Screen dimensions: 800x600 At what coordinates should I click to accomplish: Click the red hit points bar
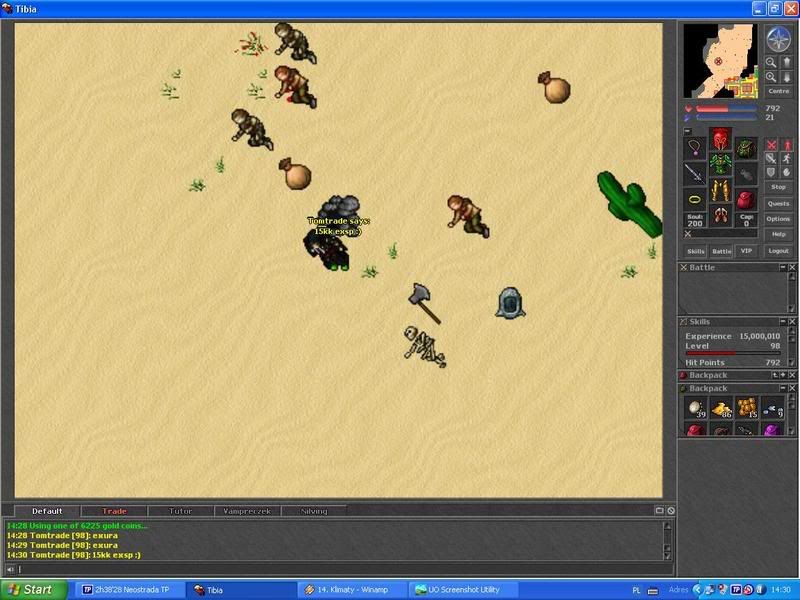pyautogui.click(x=727, y=109)
